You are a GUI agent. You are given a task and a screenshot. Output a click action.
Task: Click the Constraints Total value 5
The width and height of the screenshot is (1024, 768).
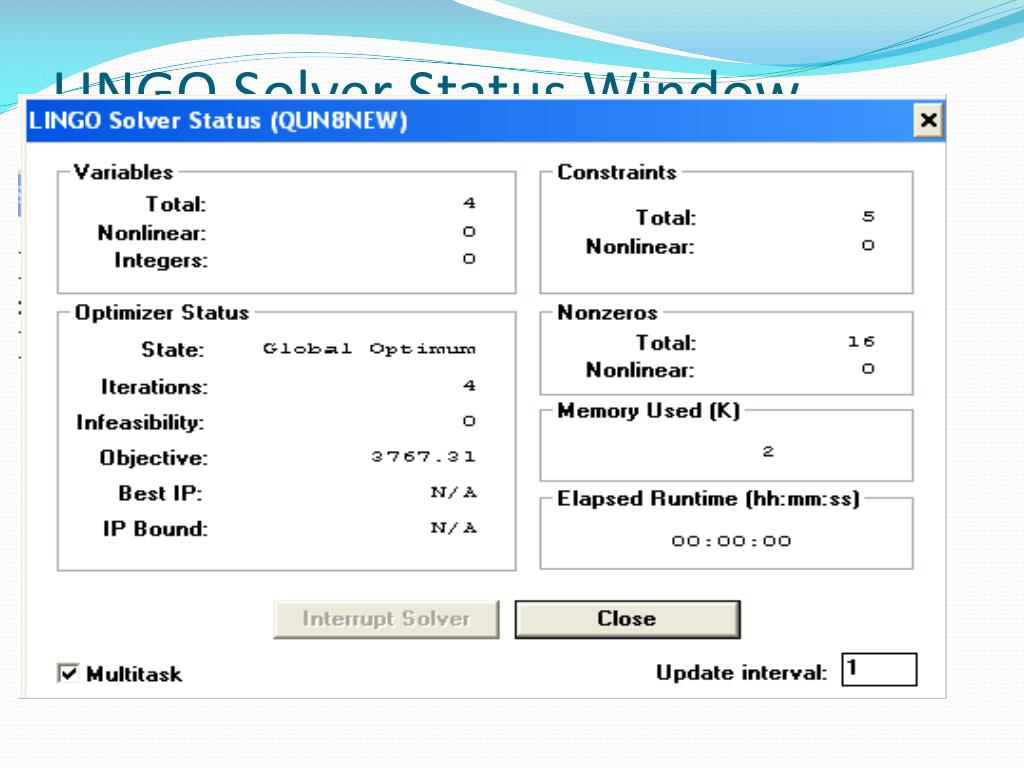[x=868, y=216]
